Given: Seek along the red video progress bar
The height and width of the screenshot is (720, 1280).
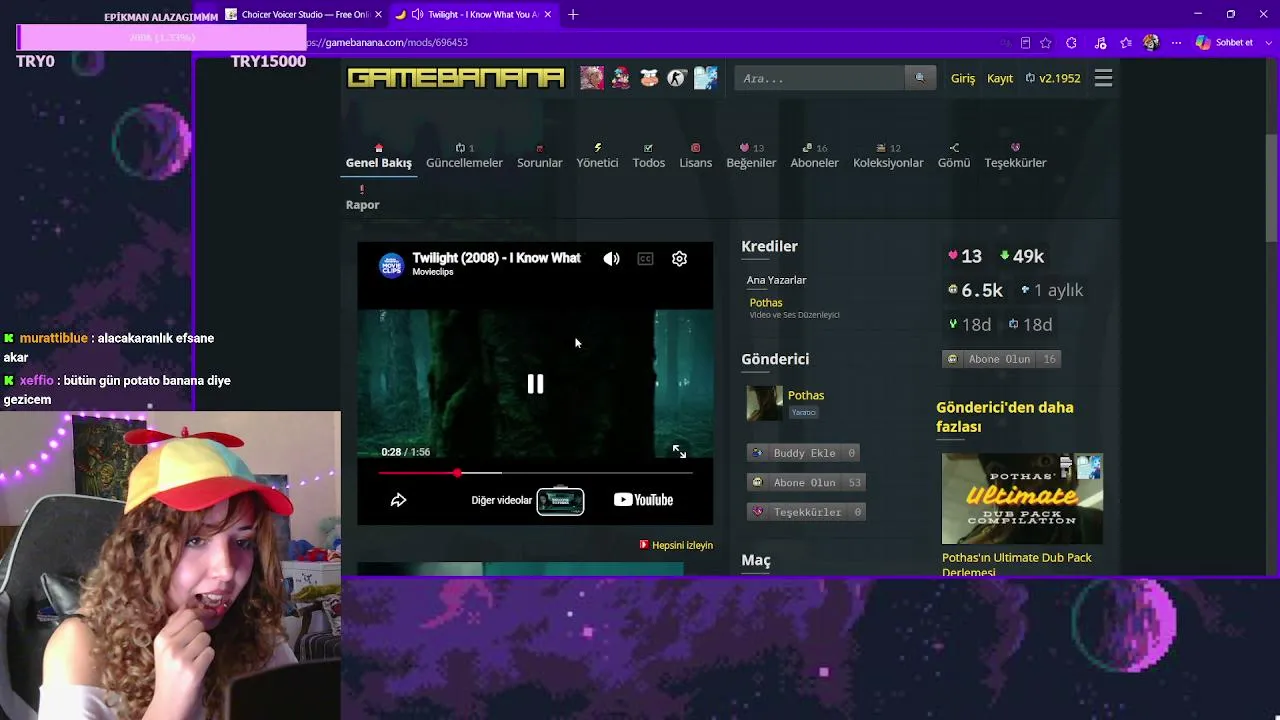Looking at the screenshot, I should pyautogui.click(x=535, y=473).
